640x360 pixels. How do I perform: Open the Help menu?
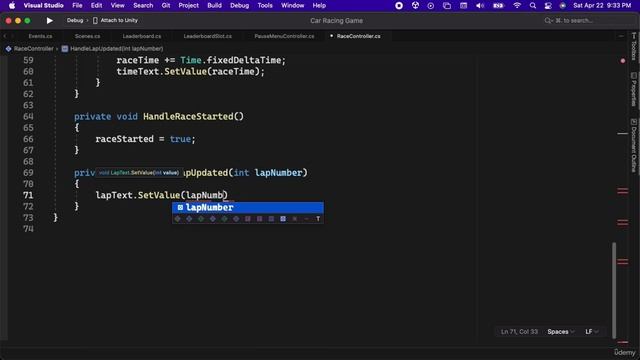point(319,6)
